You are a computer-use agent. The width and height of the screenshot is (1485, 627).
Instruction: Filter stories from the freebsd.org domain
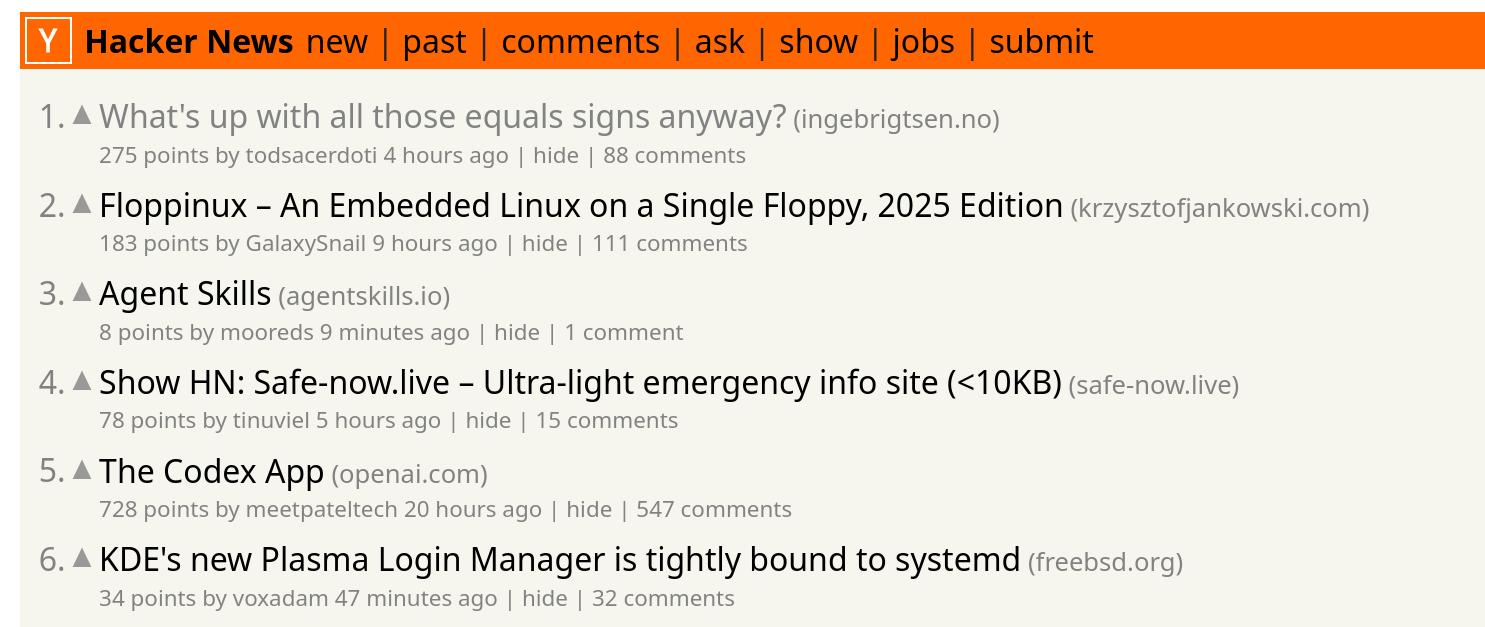point(1105,562)
